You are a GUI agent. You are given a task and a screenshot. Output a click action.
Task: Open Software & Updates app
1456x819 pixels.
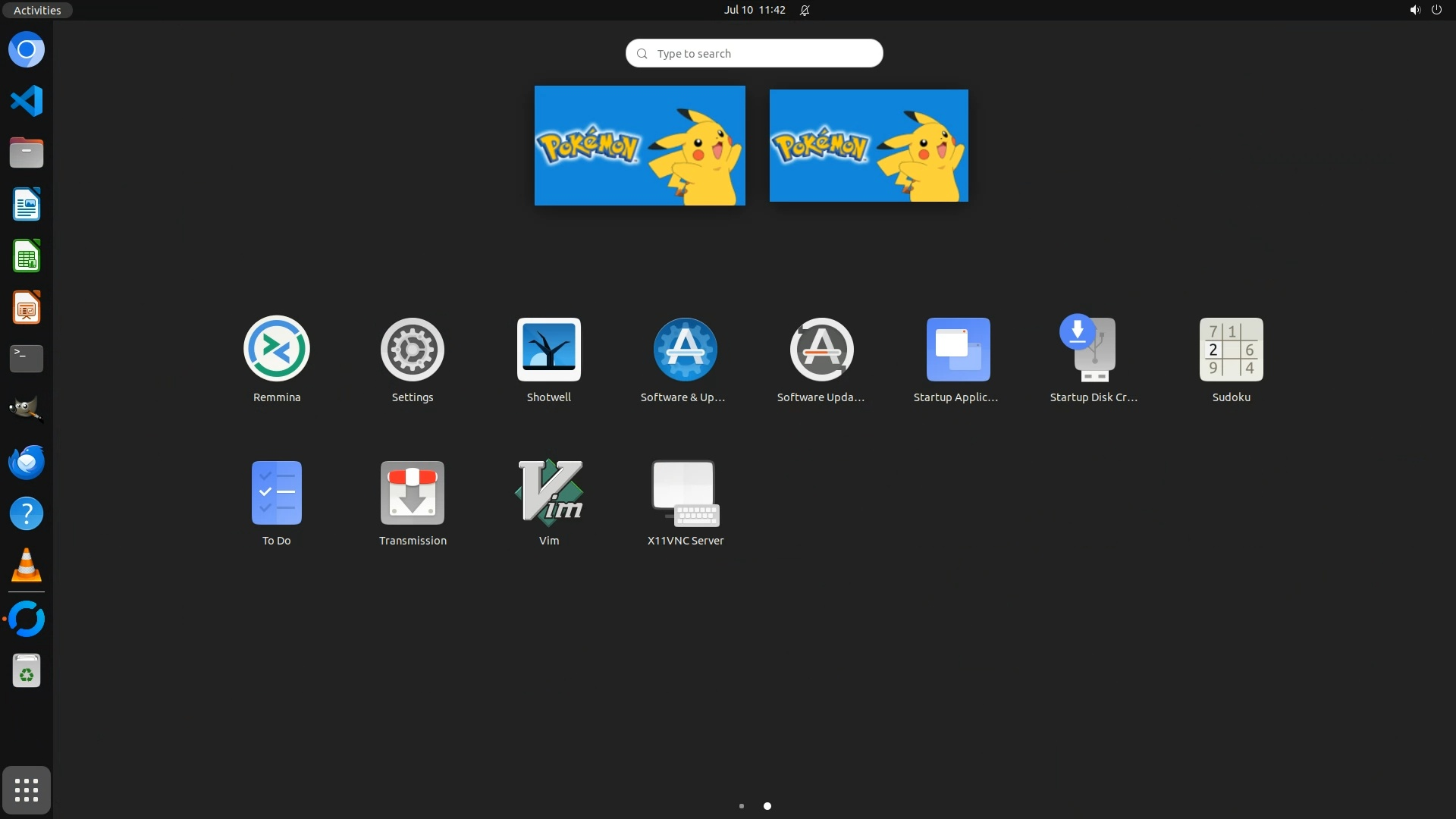tap(685, 350)
